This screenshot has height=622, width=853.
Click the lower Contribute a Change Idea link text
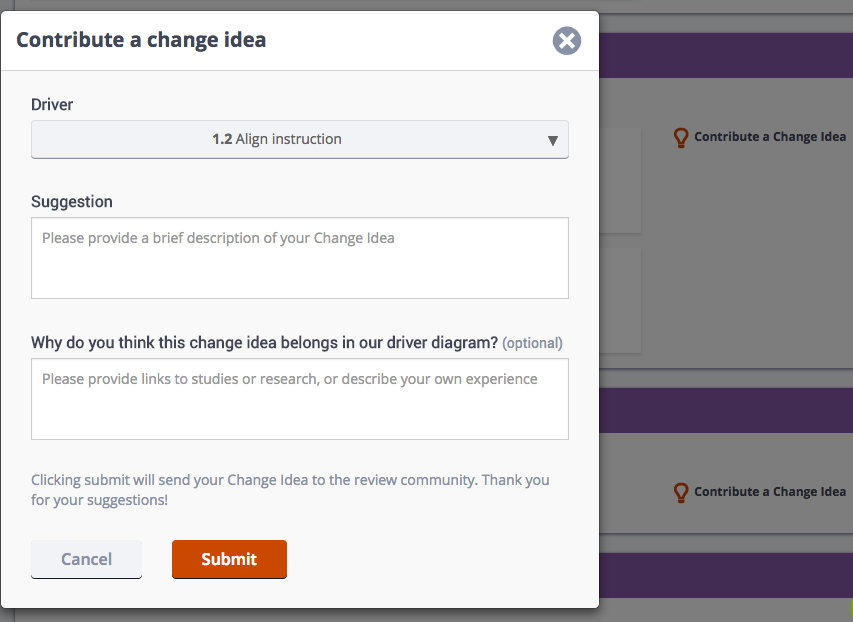[770, 491]
